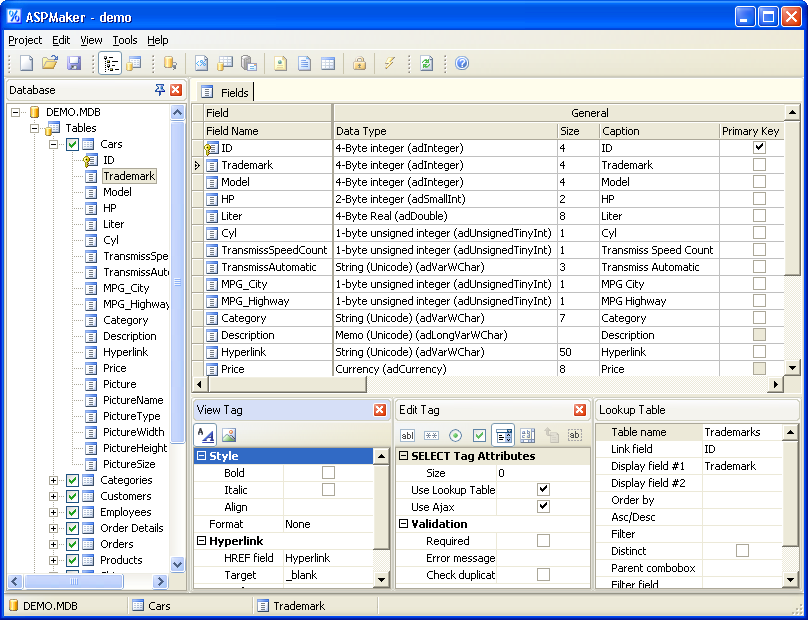808x620 pixels.
Task: Collapse the DEMO.MDB tree node
Action: point(15,112)
